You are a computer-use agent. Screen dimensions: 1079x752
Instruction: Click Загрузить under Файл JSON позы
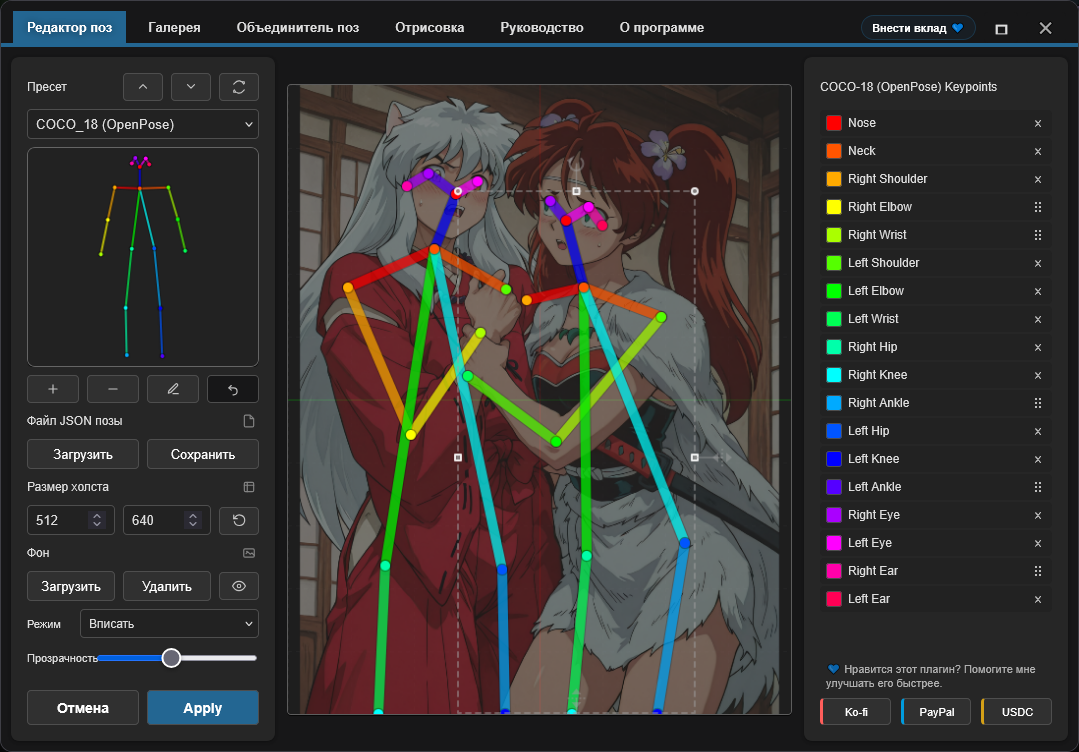coord(83,454)
